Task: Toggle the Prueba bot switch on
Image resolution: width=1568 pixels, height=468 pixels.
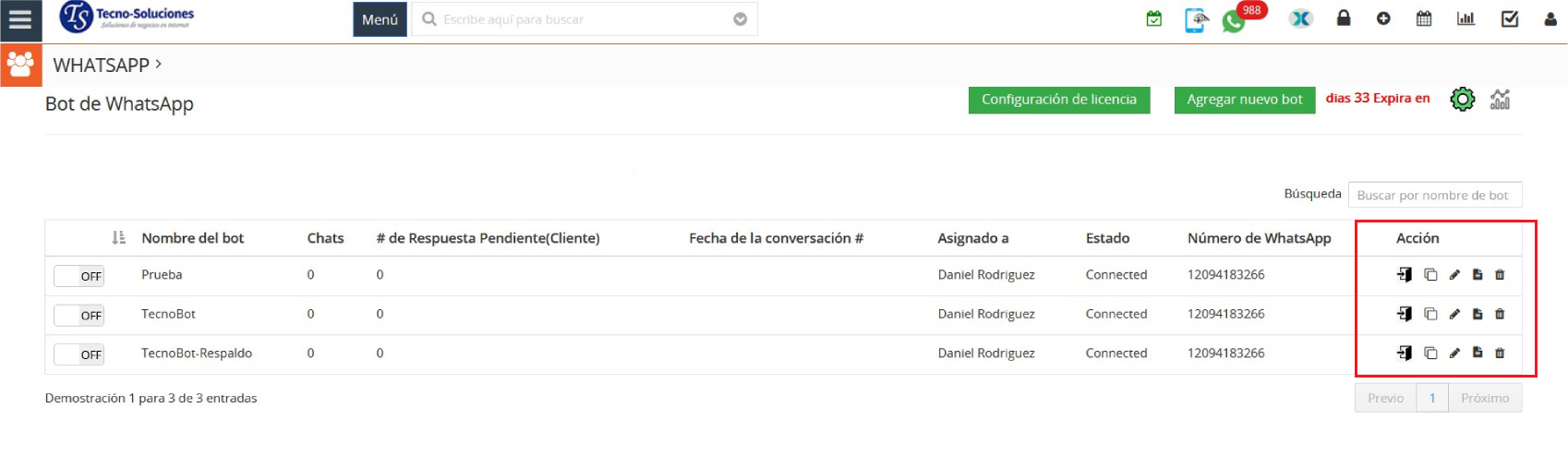Action: pyautogui.click(x=79, y=276)
